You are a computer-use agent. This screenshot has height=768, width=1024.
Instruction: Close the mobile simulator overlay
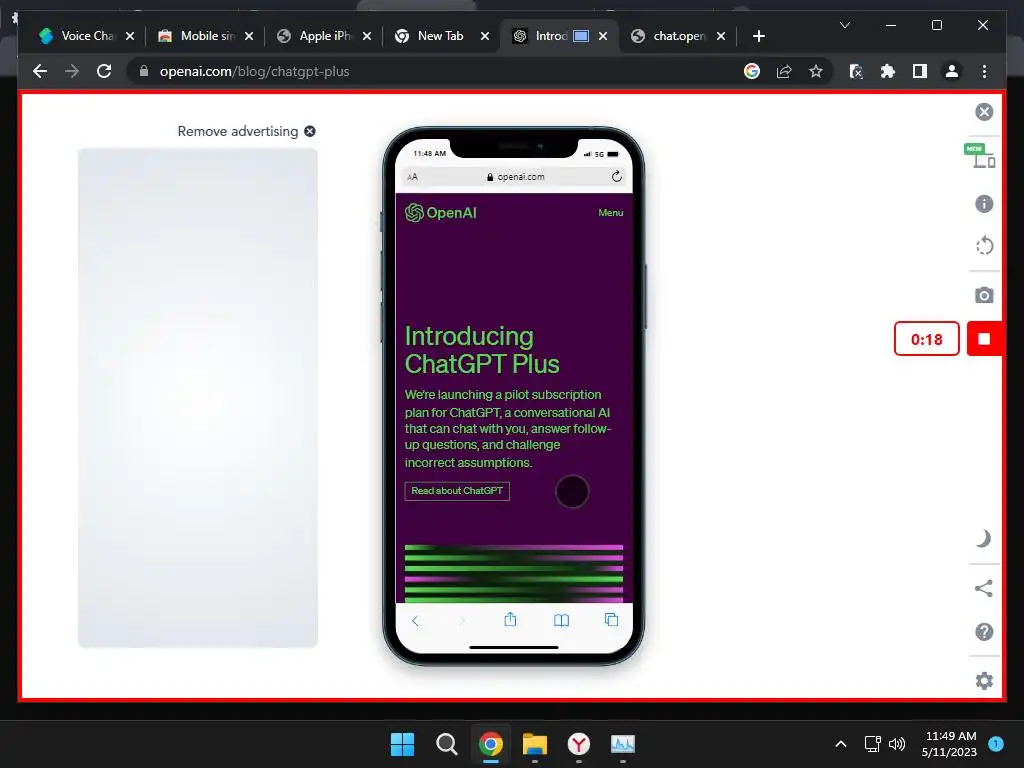[x=984, y=112]
